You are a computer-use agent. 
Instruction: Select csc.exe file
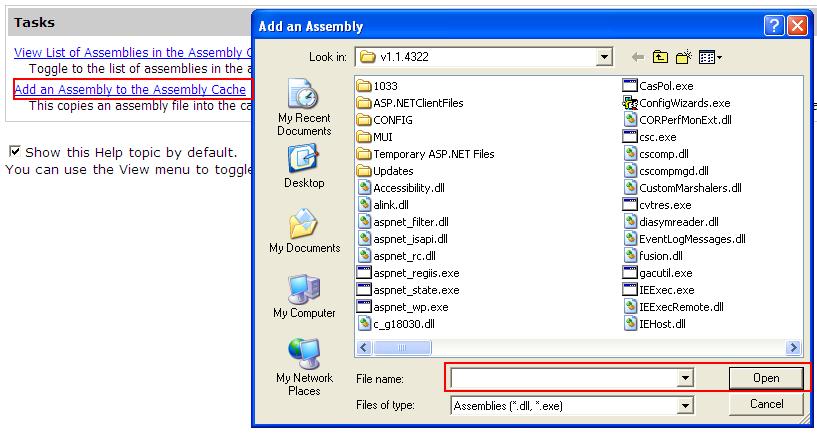pos(650,137)
